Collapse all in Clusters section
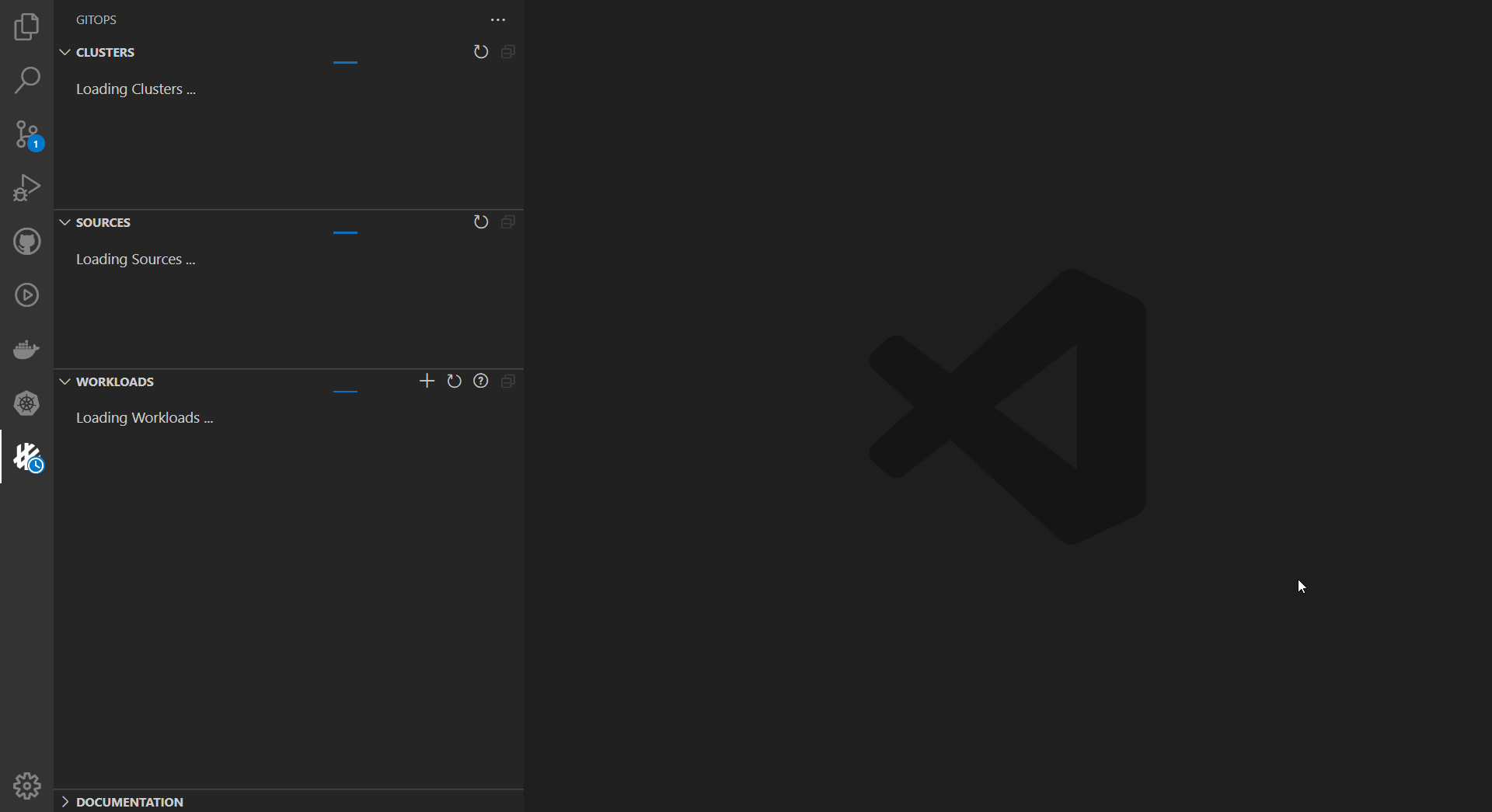 [x=508, y=52]
